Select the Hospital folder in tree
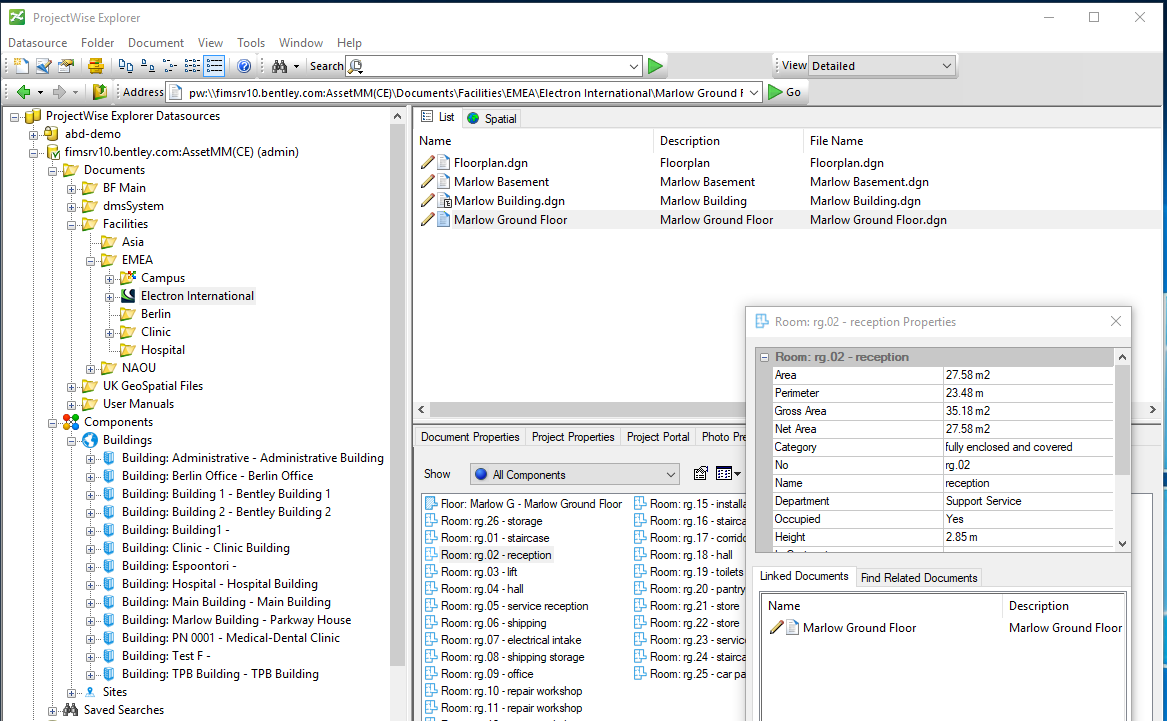Image resolution: width=1167 pixels, height=721 pixels. coord(162,350)
